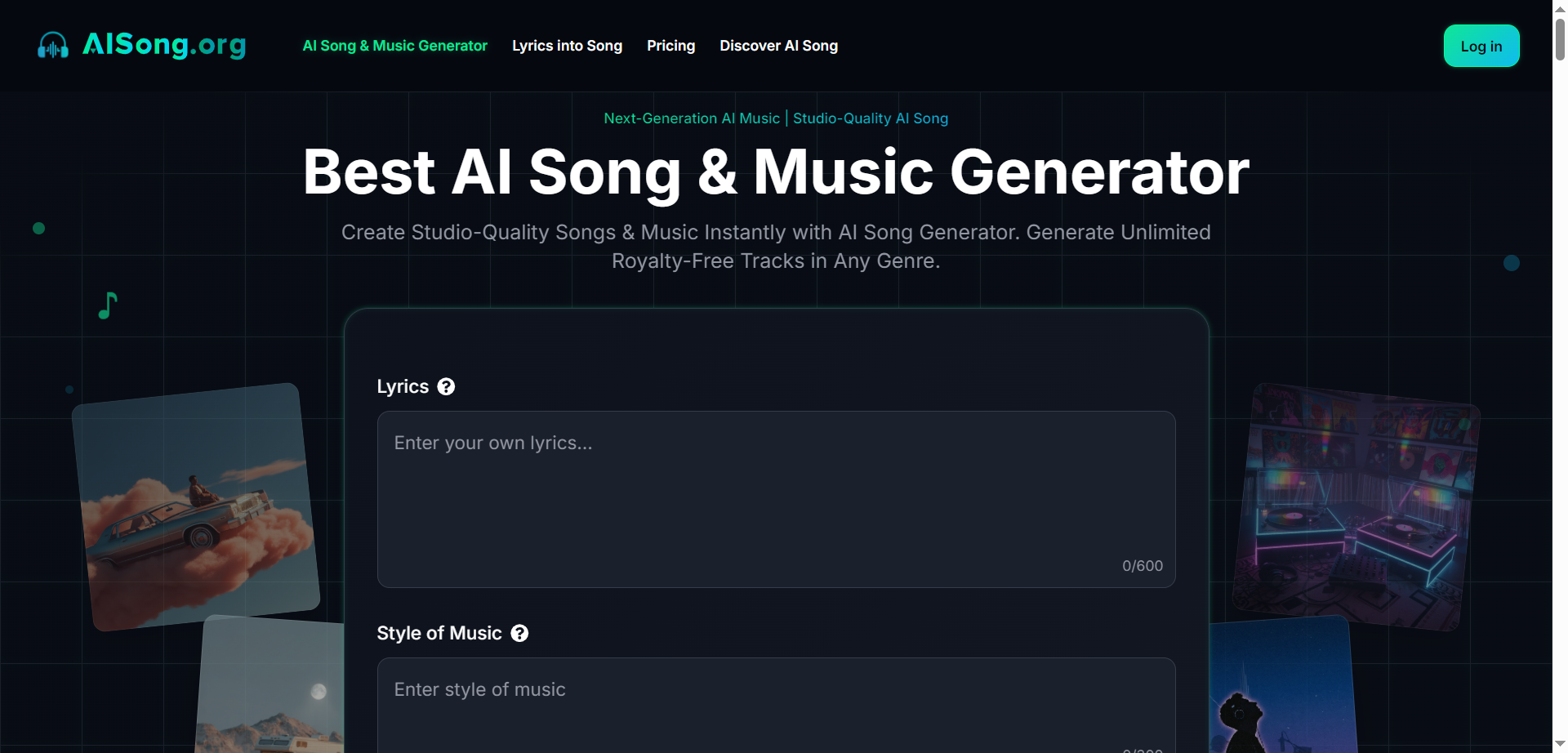1568x753 pixels.
Task: Click the Next-Generation AI Music tagline link
Action: click(691, 118)
